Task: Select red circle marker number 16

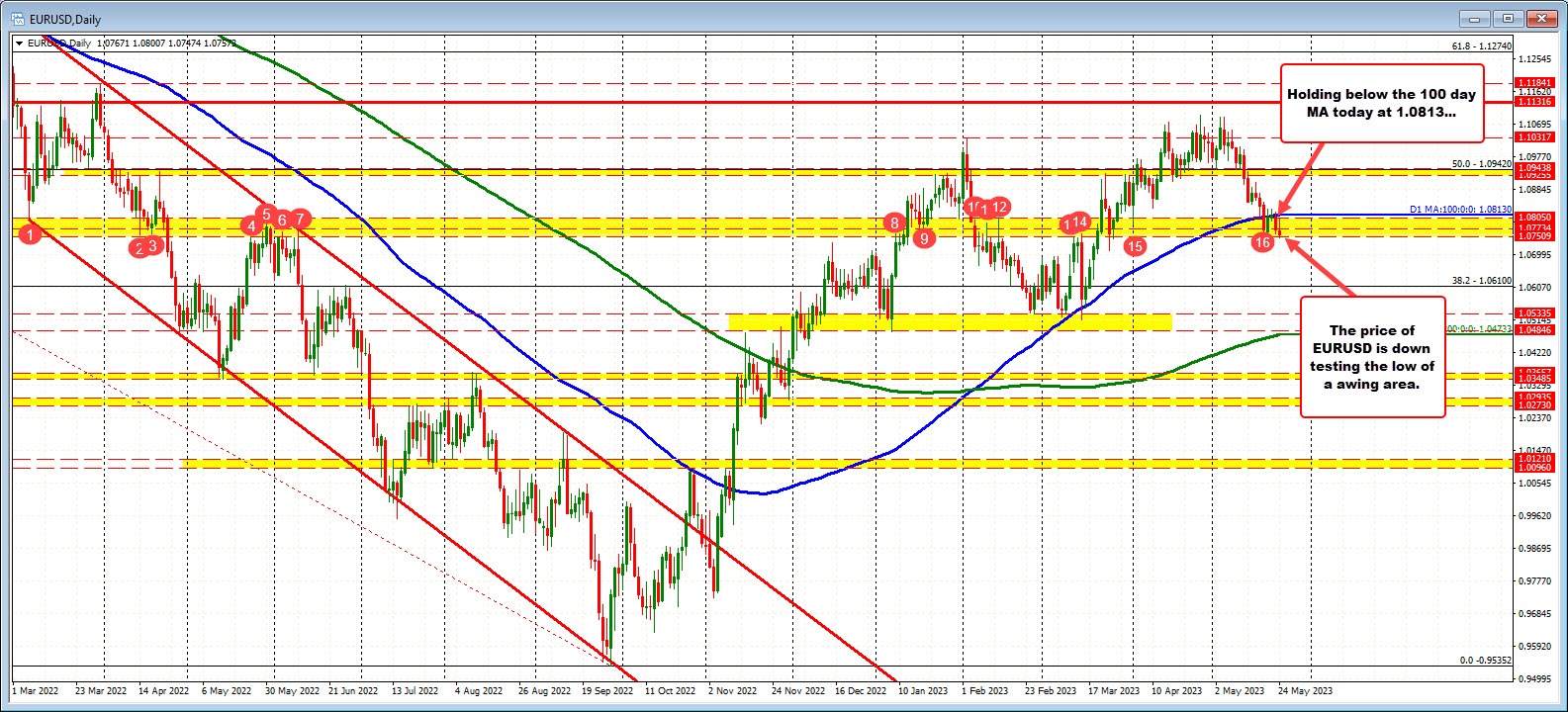Action: [x=1262, y=241]
